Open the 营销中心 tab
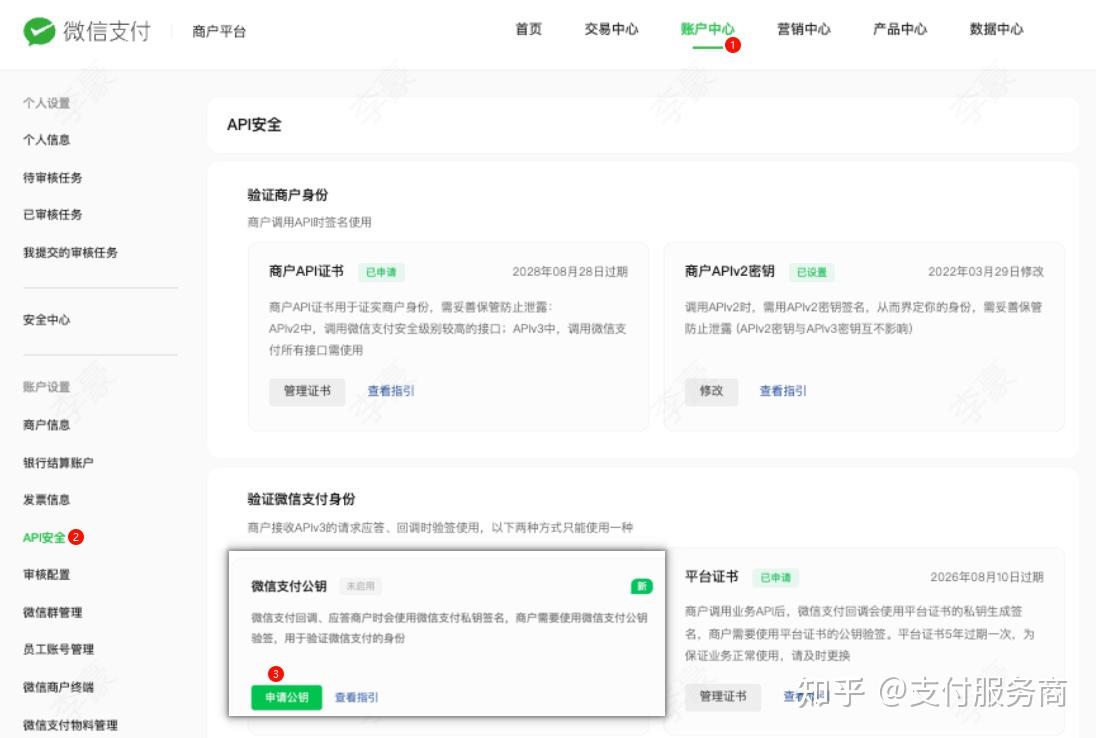 pyautogui.click(x=804, y=29)
